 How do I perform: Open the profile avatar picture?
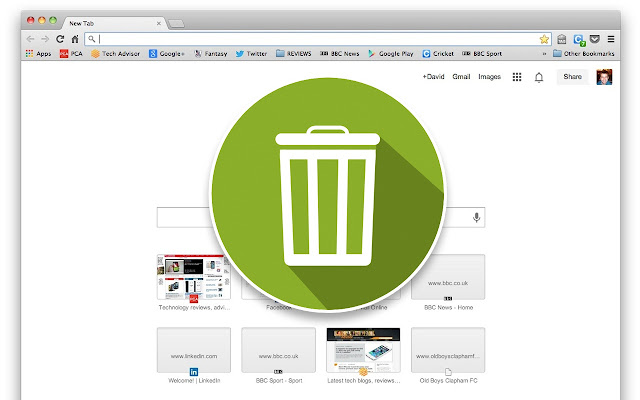(x=604, y=77)
